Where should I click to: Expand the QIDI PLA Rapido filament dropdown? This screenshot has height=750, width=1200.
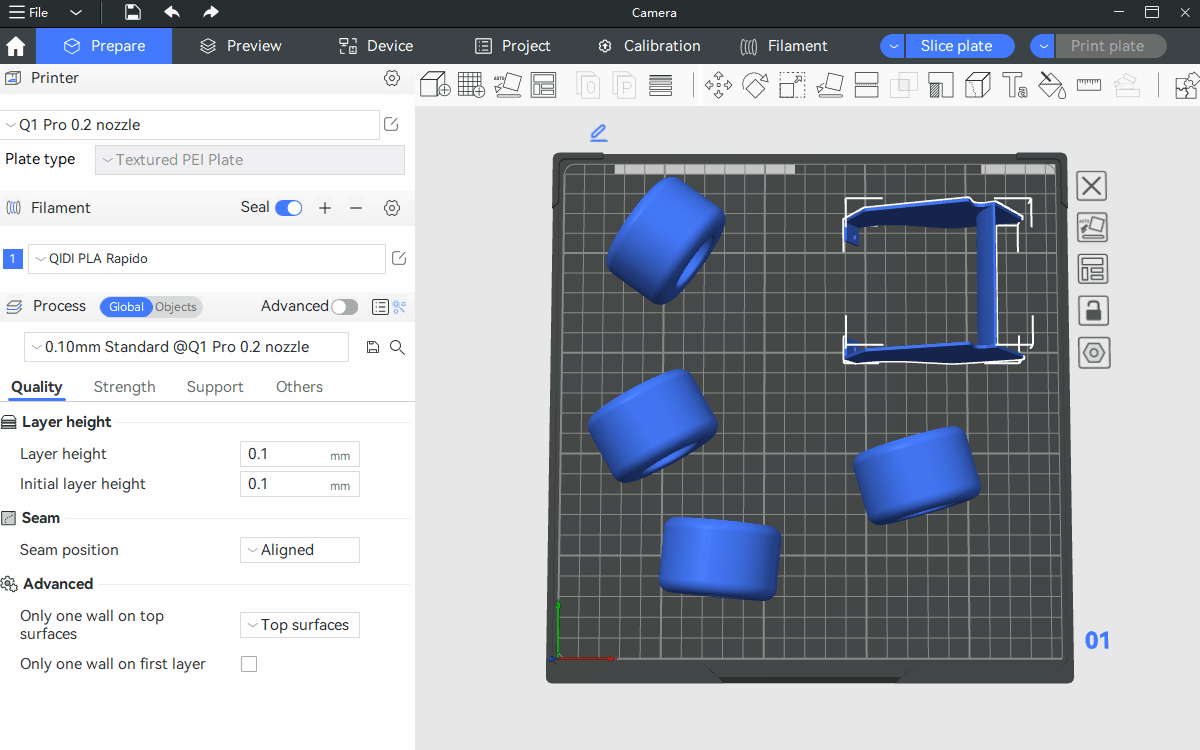(x=206, y=259)
